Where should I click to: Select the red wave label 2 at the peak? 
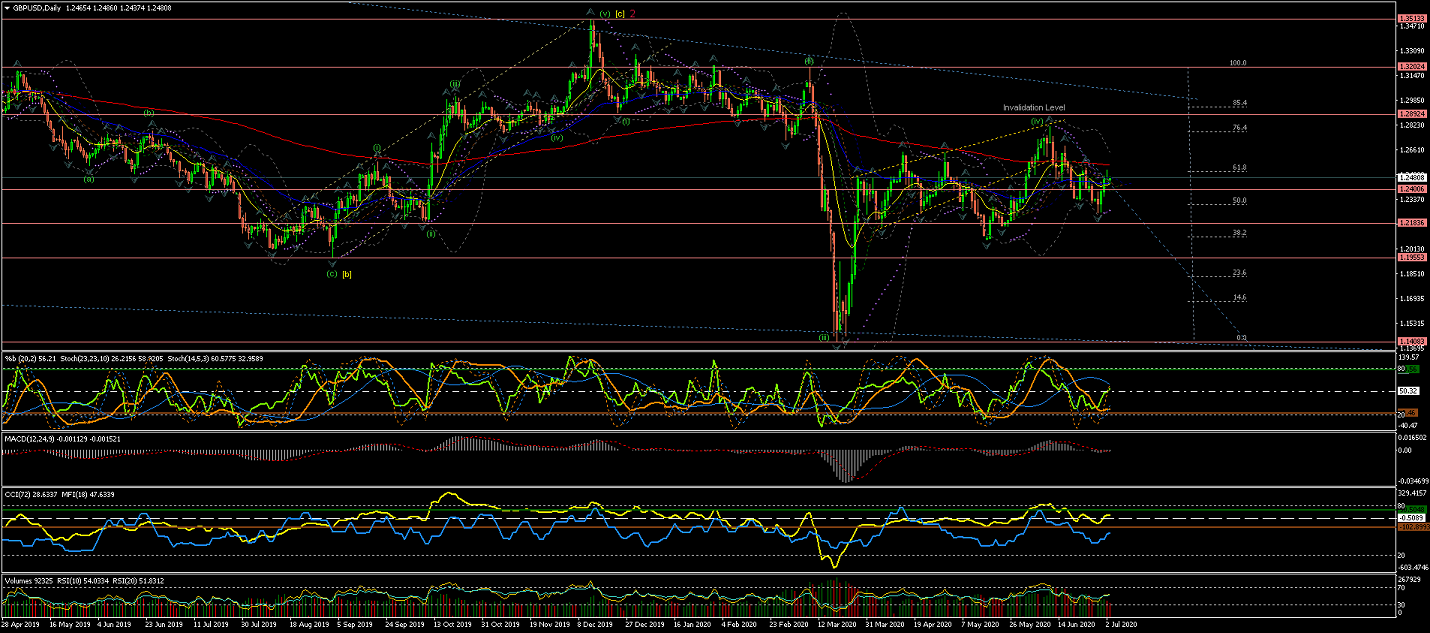click(x=632, y=14)
